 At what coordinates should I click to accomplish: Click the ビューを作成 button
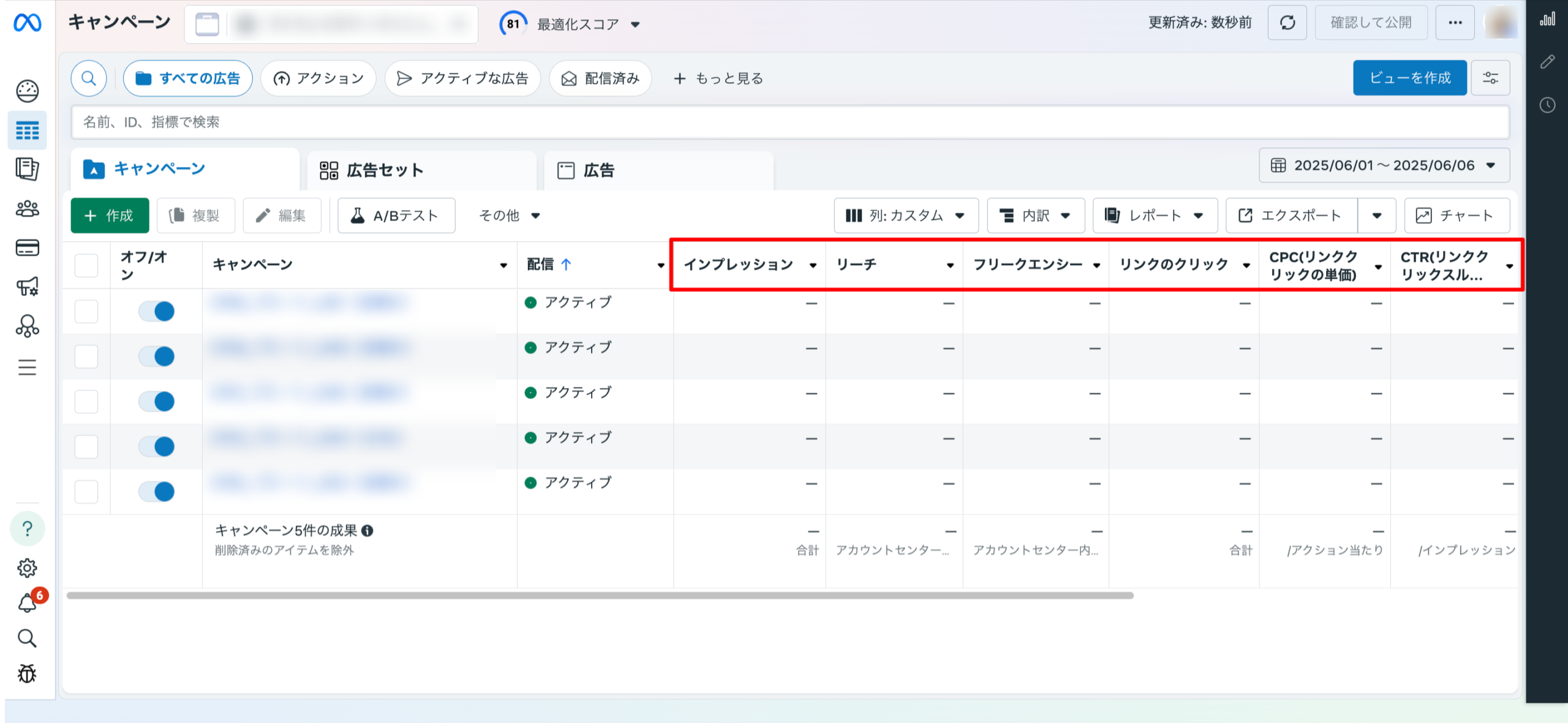pyautogui.click(x=1410, y=78)
